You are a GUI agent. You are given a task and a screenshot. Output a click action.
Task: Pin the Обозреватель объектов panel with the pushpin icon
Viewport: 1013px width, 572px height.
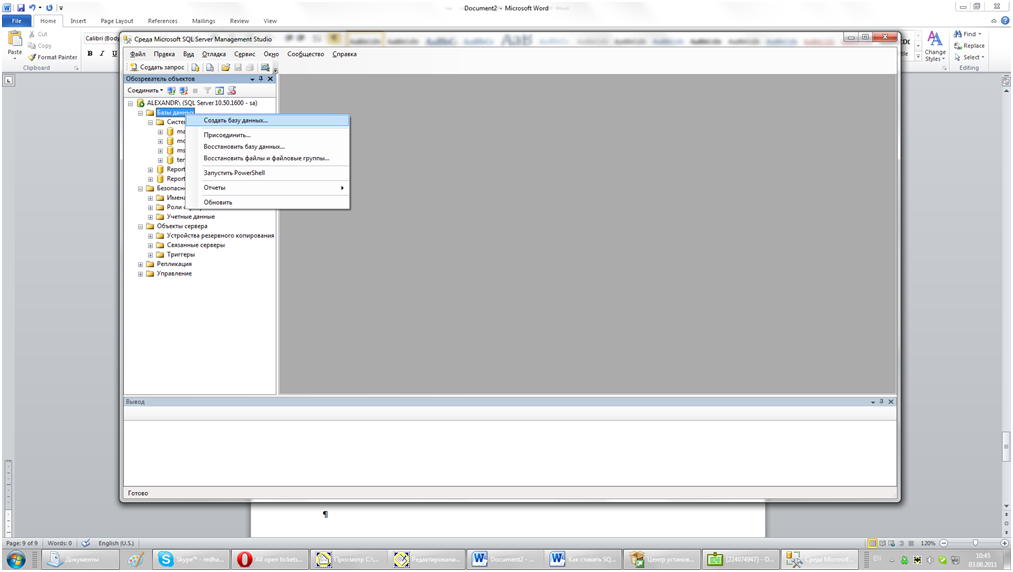click(261, 79)
